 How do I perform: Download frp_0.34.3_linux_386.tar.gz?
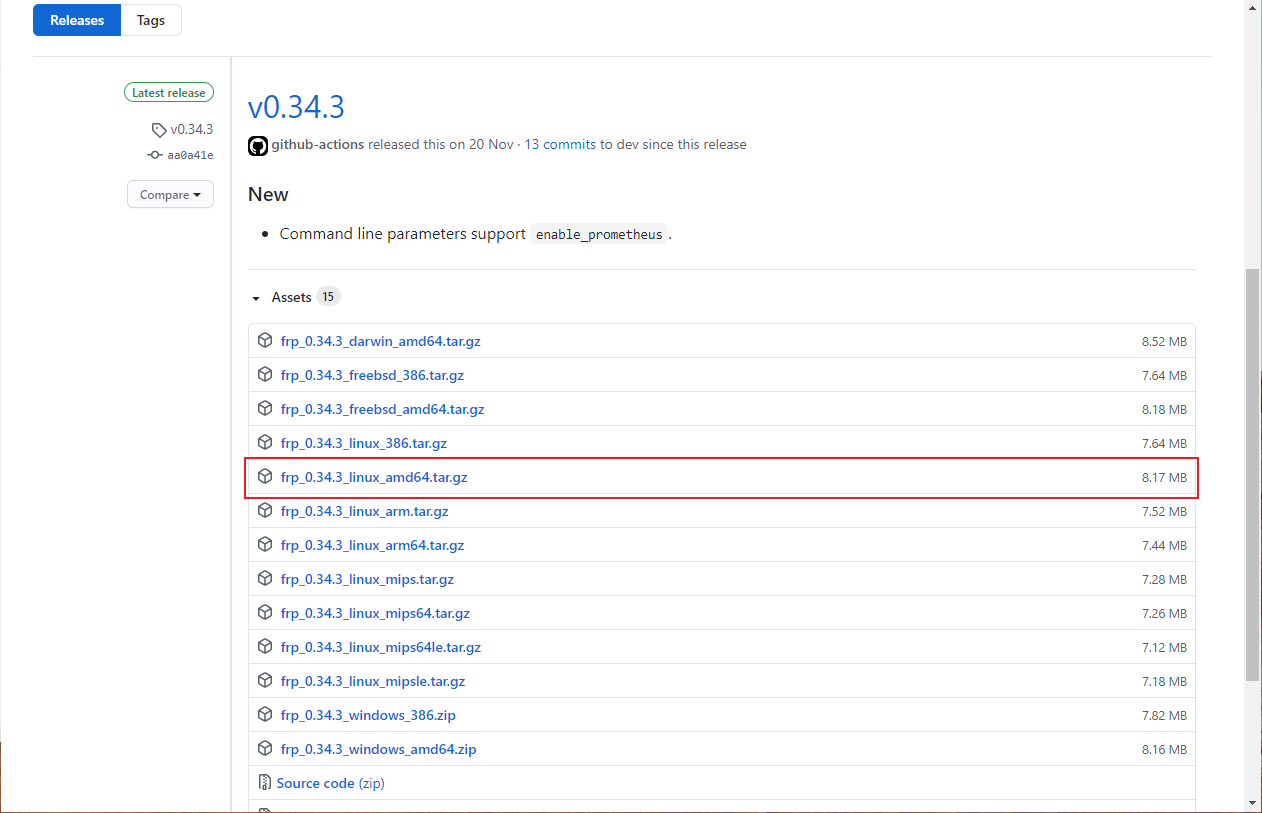pos(364,443)
